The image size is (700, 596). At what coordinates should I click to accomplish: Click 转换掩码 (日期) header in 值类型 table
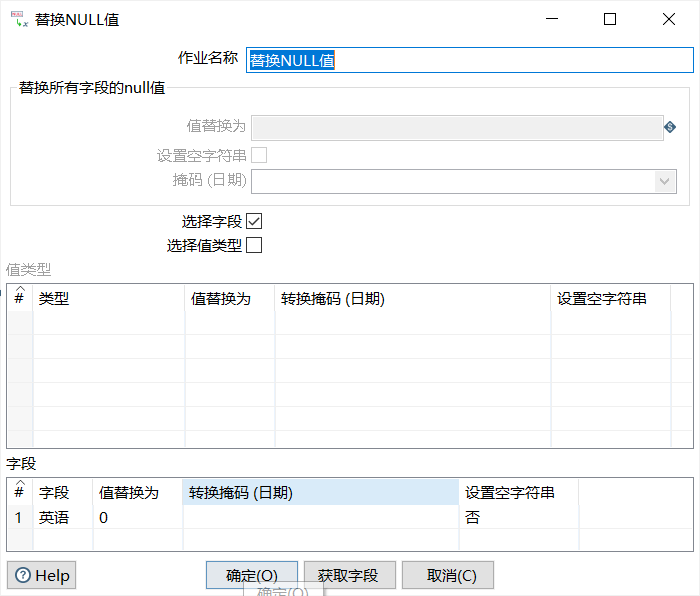click(x=412, y=298)
